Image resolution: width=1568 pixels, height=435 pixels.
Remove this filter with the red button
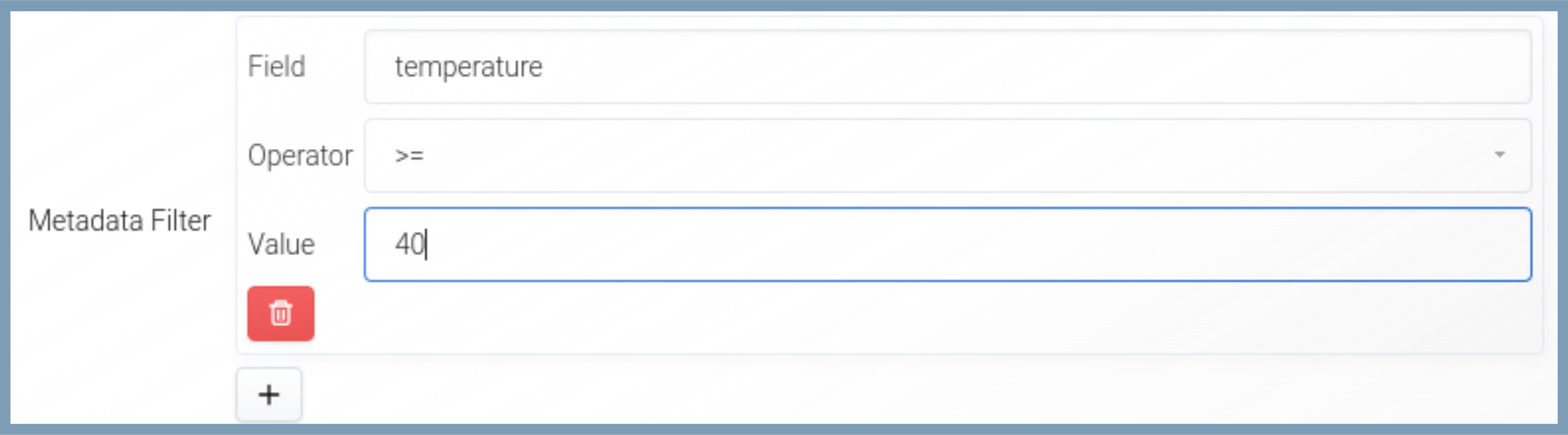pyautogui.click(x=281, y=313)
